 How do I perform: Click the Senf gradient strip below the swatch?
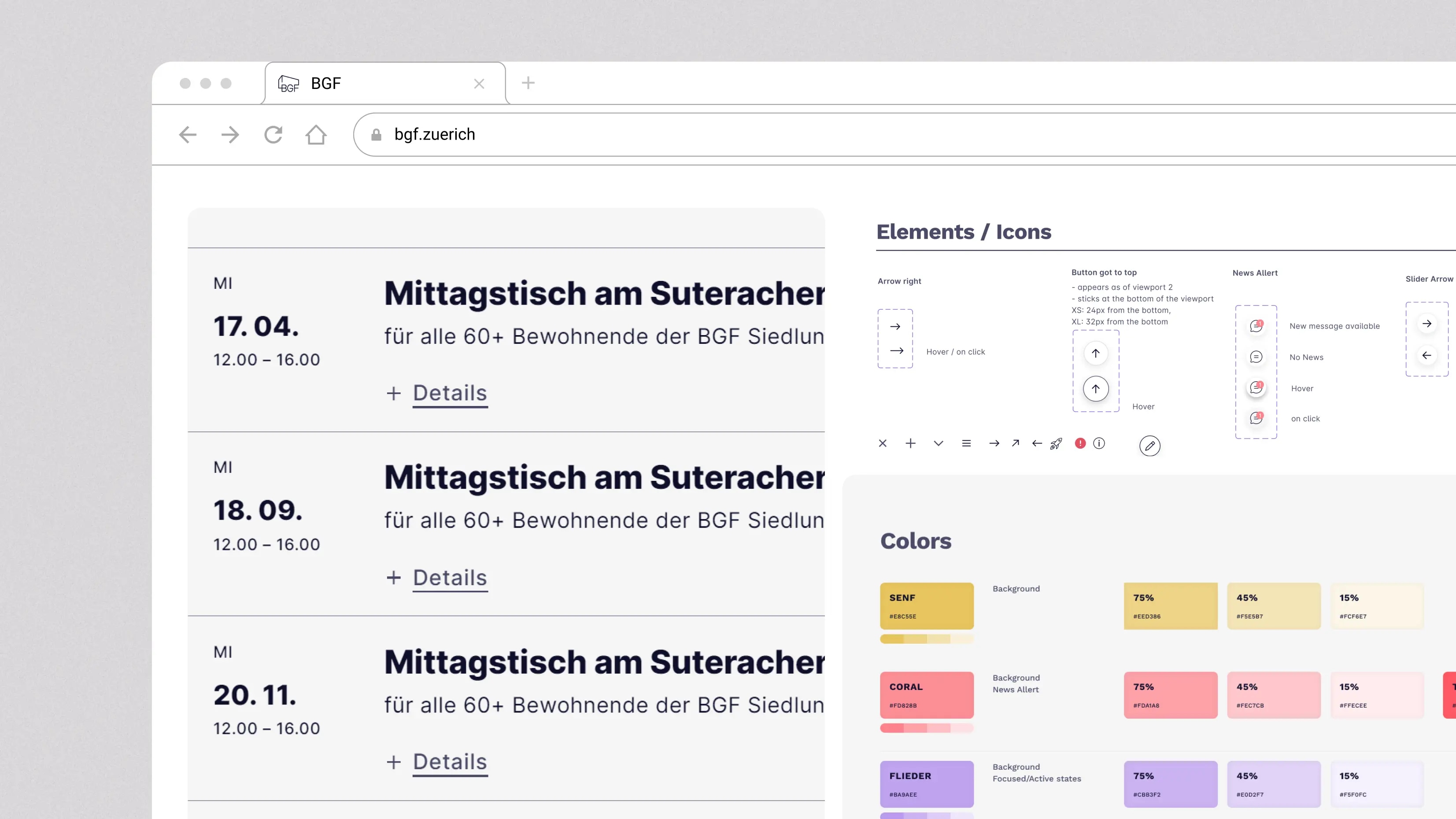tap(927, 639)
